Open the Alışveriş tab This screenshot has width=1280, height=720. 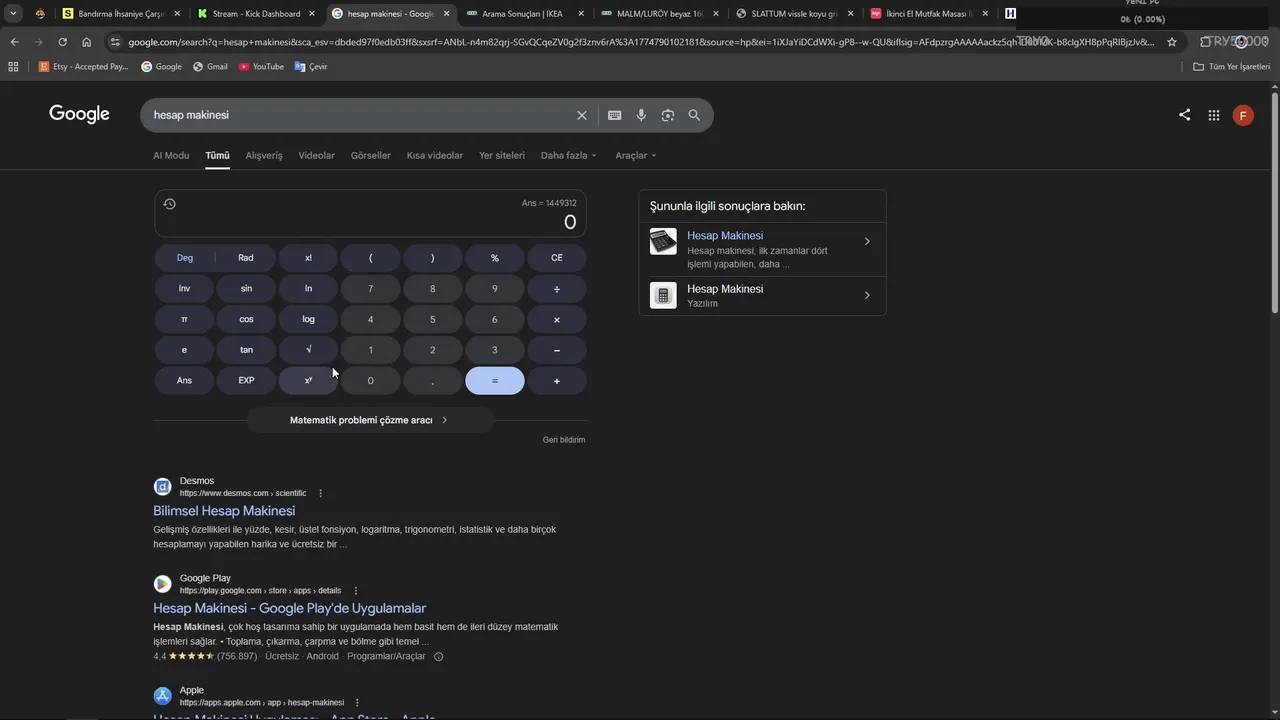264,156
